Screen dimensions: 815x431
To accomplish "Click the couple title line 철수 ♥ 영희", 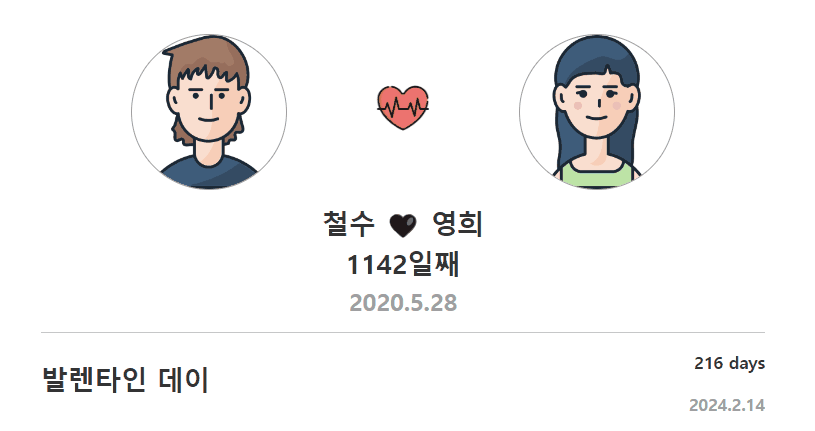I will click(x=403, y=225).
